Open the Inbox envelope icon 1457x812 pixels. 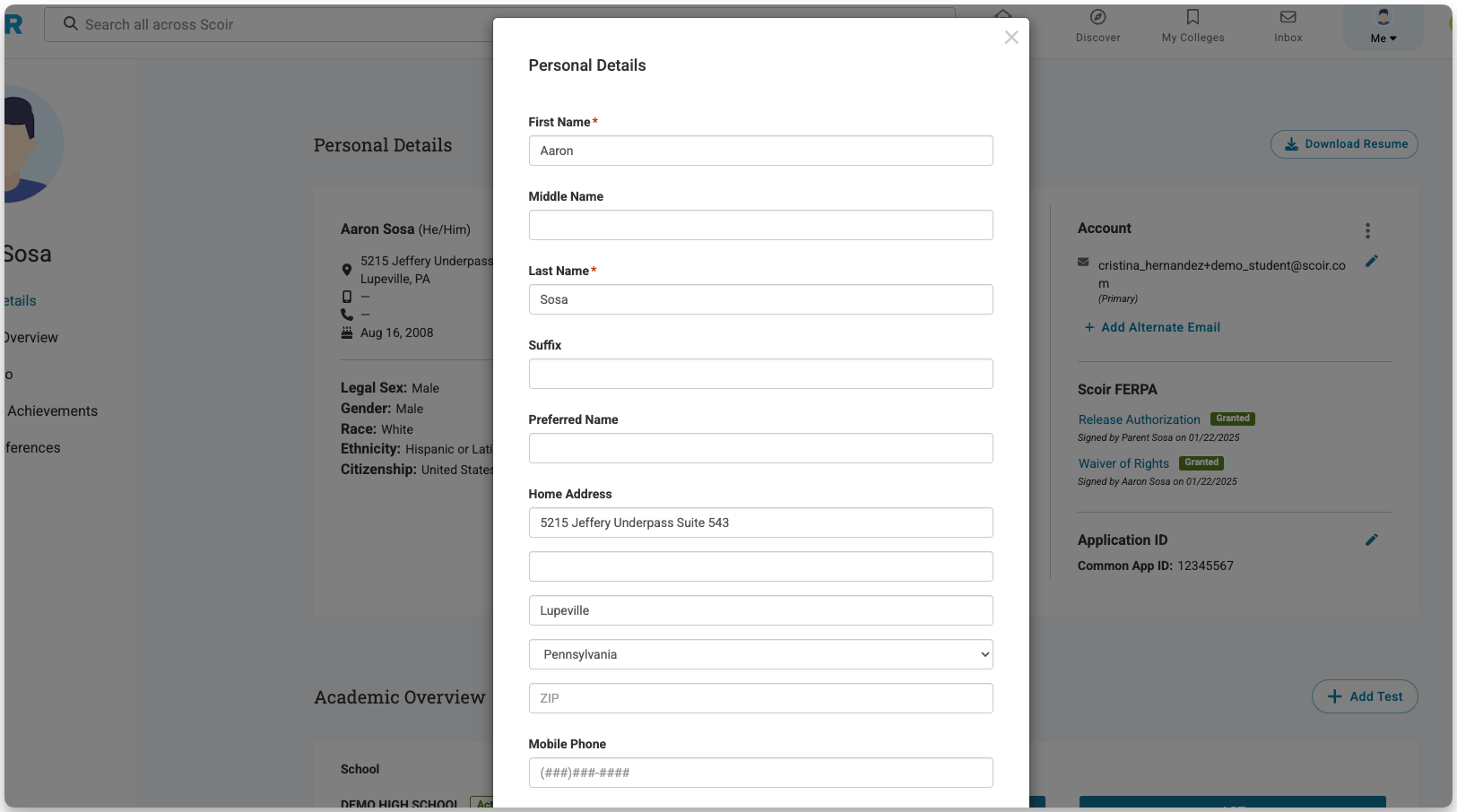point(1288,18)
